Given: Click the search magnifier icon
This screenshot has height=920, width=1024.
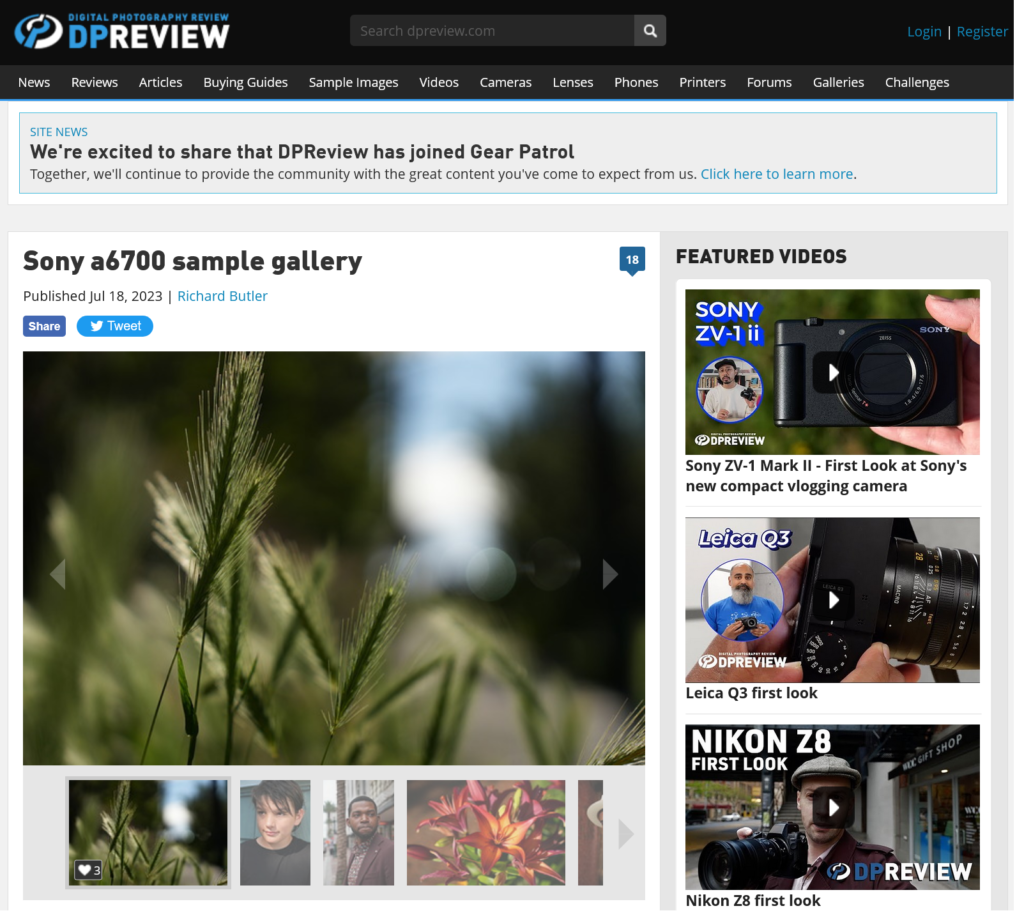Looking at the screenshot, I should pos(650,31).
